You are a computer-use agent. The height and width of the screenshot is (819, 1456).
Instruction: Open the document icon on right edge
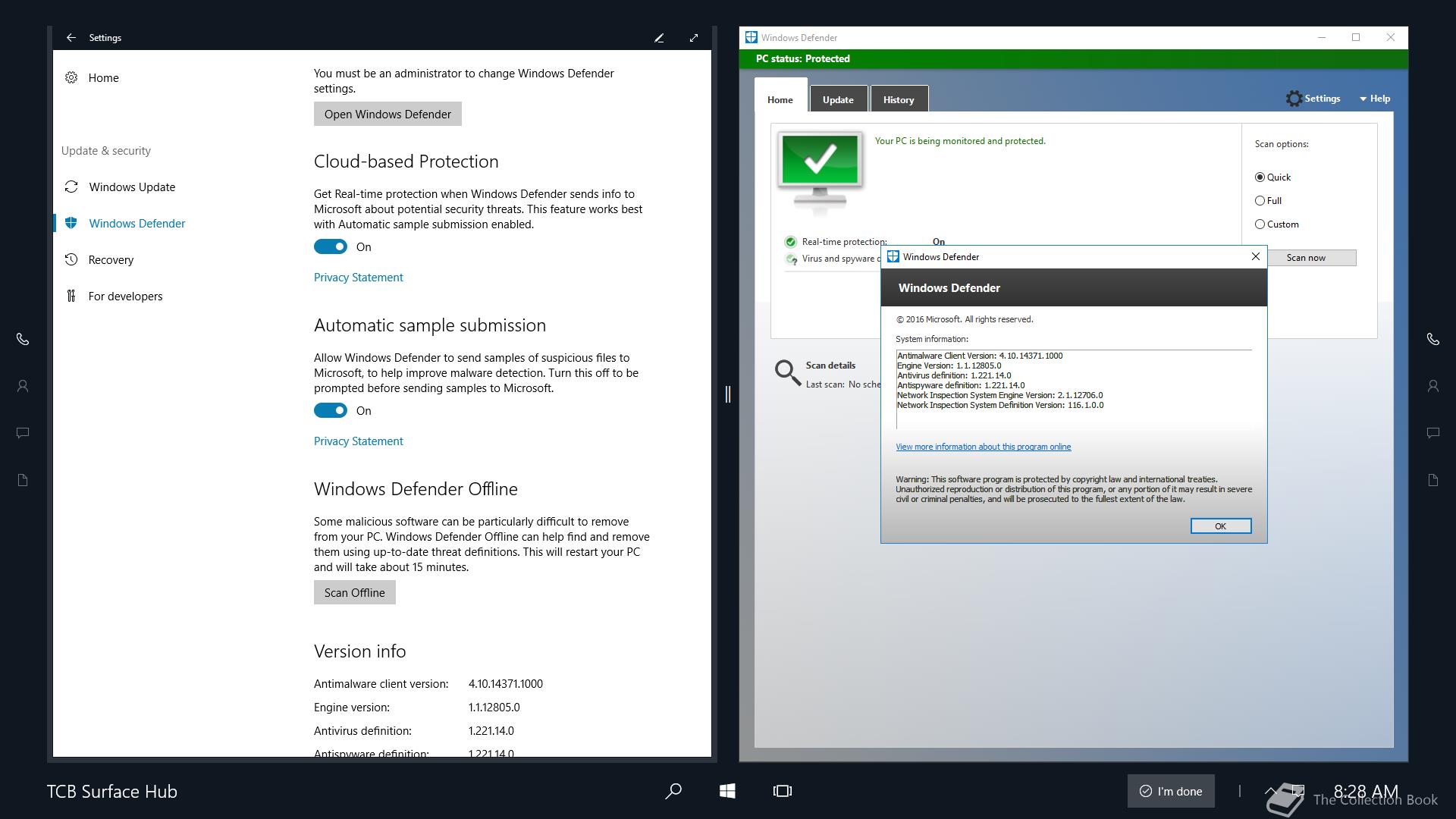[x=1432, y=480]
